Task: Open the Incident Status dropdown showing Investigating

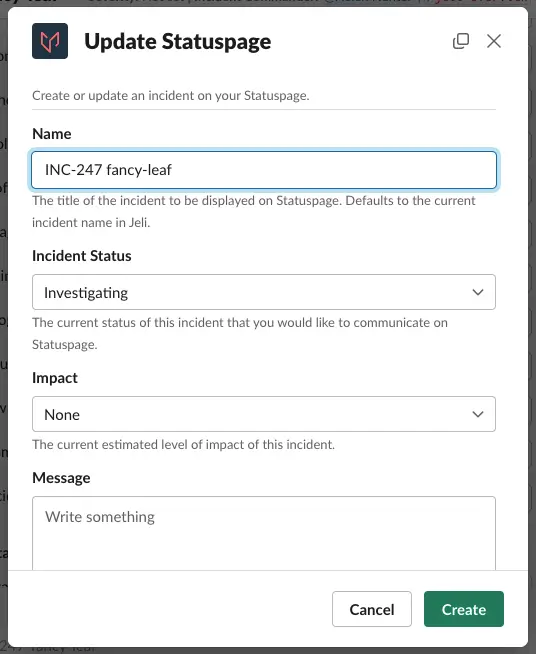Action: (x=264, y=292)
